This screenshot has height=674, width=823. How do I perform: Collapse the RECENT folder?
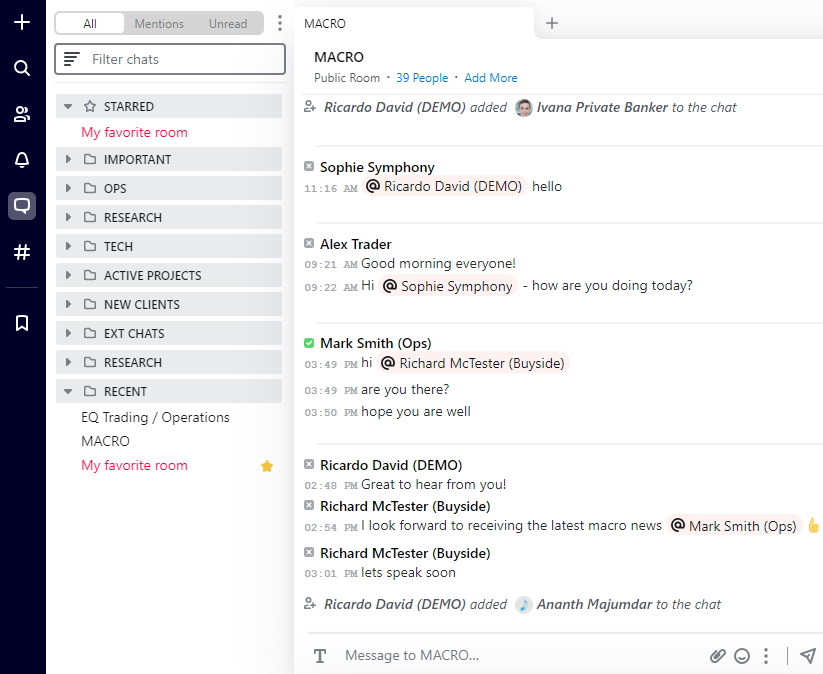pyautogui.click(x=68, y=392)
